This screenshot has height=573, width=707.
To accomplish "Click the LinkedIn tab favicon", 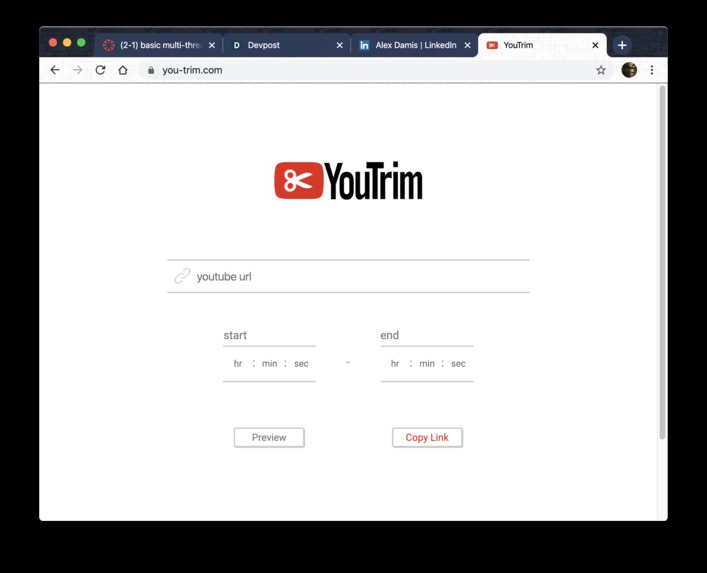I will pos(364,45).
